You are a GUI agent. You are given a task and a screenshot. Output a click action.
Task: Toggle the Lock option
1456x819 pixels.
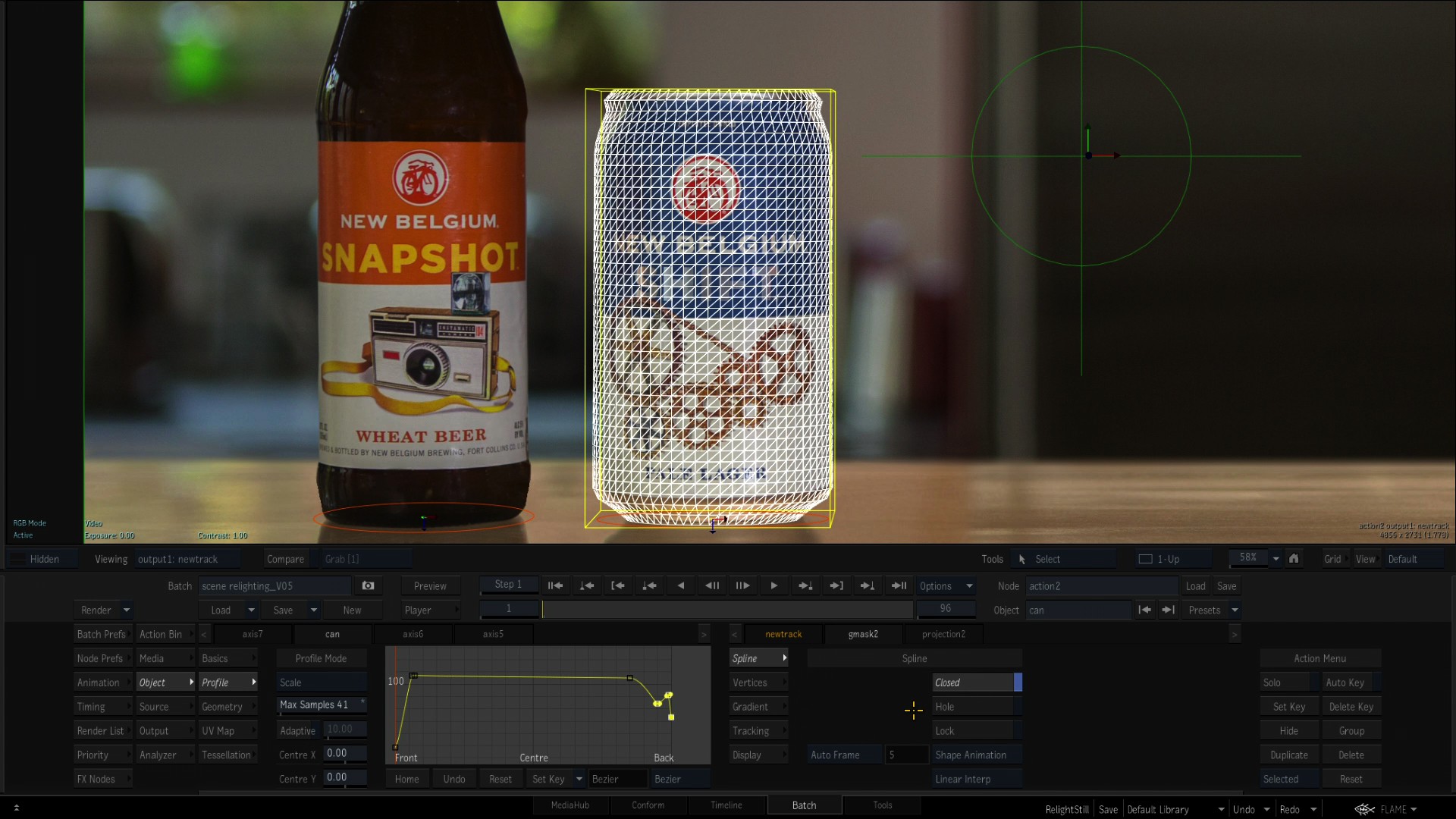(977, 731)
